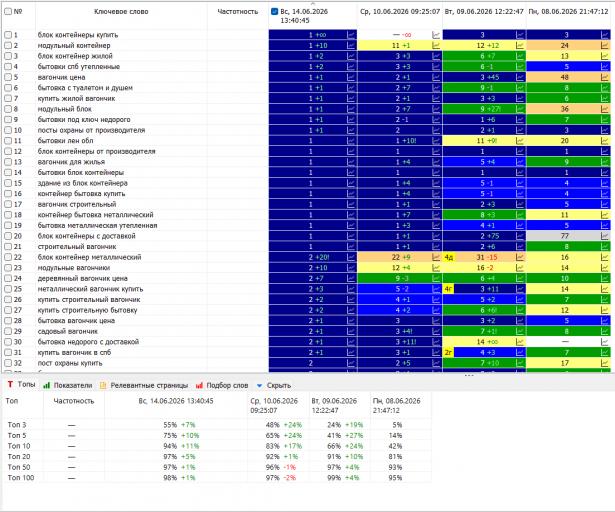This screenshot has width=615, height=512.
Task: Open chart icon for 'модульный контейнер' in 10.06 column
Action: pos(436,46)
